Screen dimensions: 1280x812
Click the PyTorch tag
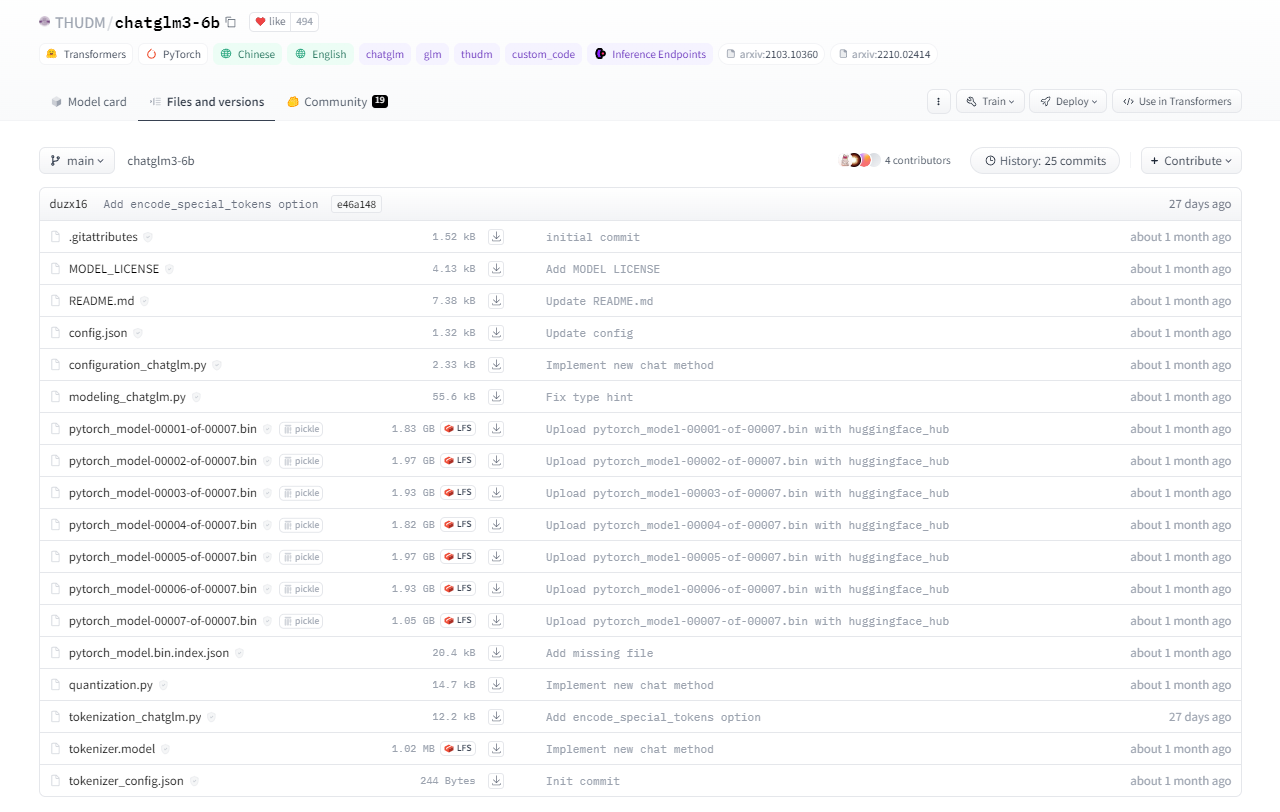(174, 54)
